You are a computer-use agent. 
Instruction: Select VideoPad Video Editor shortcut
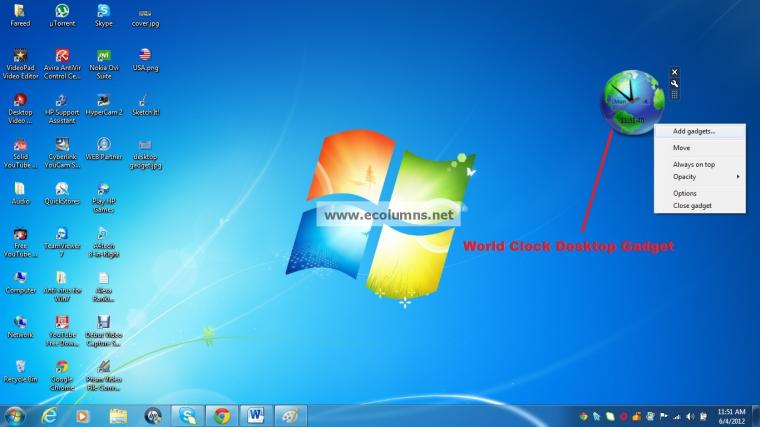tap(20, 64)
